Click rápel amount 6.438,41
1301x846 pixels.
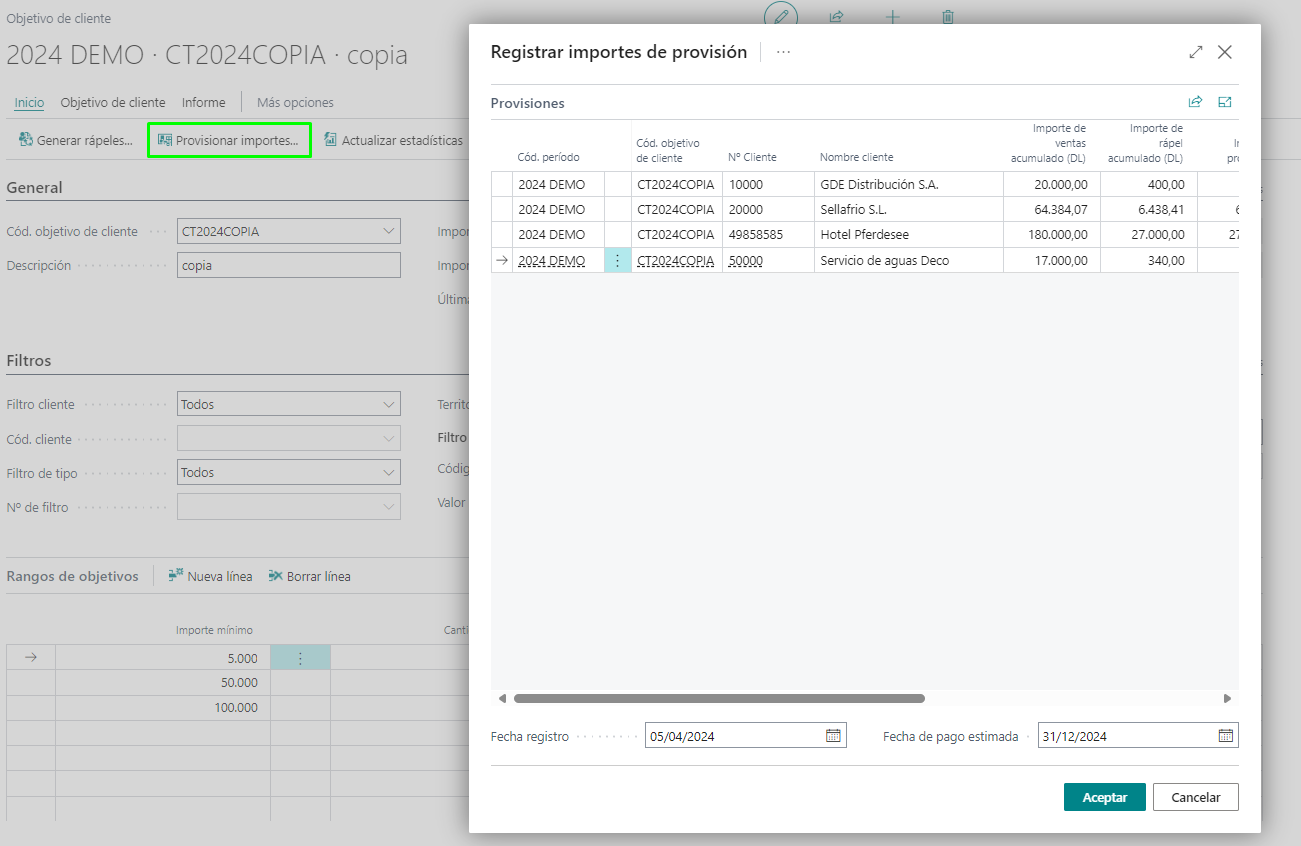pyautogui.click(x=1149, y=210)
